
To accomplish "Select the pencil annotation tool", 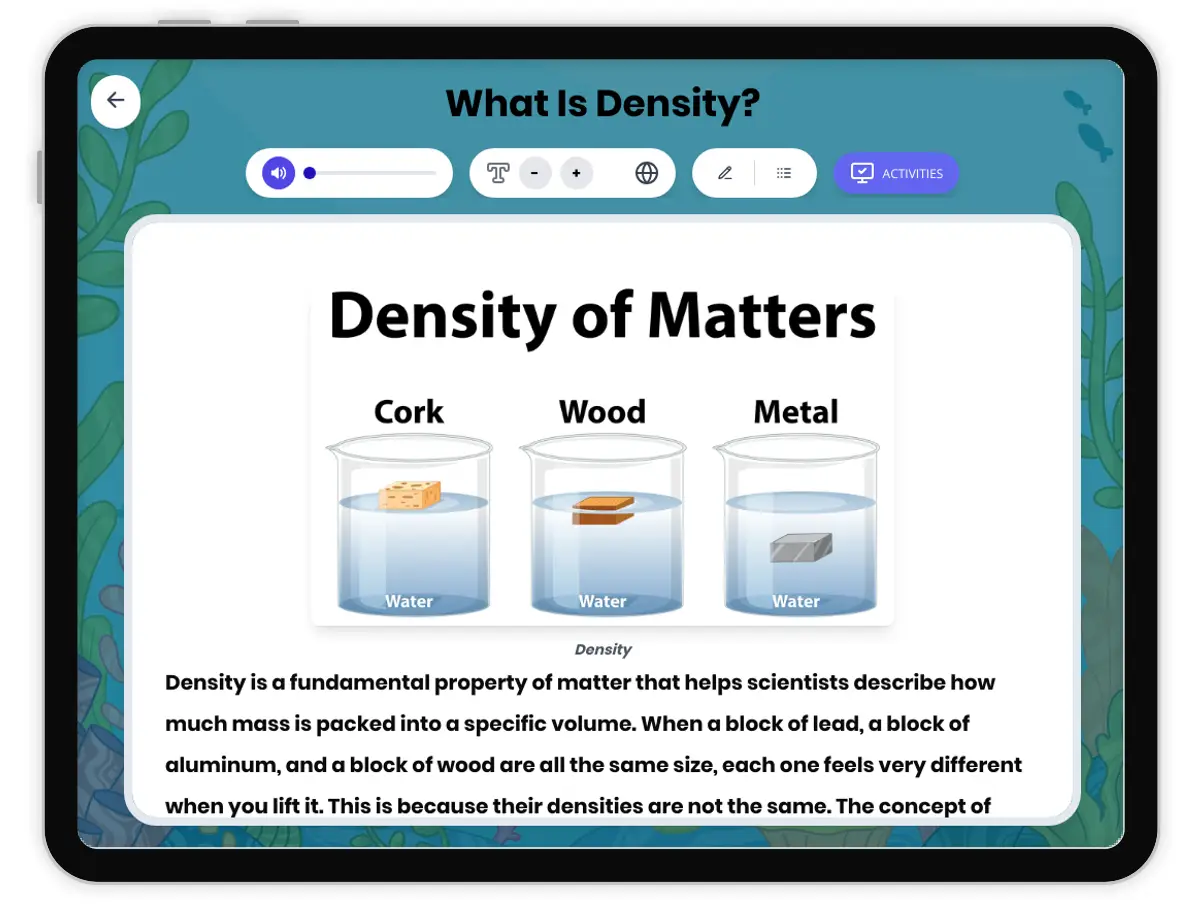I will [725, 173].
